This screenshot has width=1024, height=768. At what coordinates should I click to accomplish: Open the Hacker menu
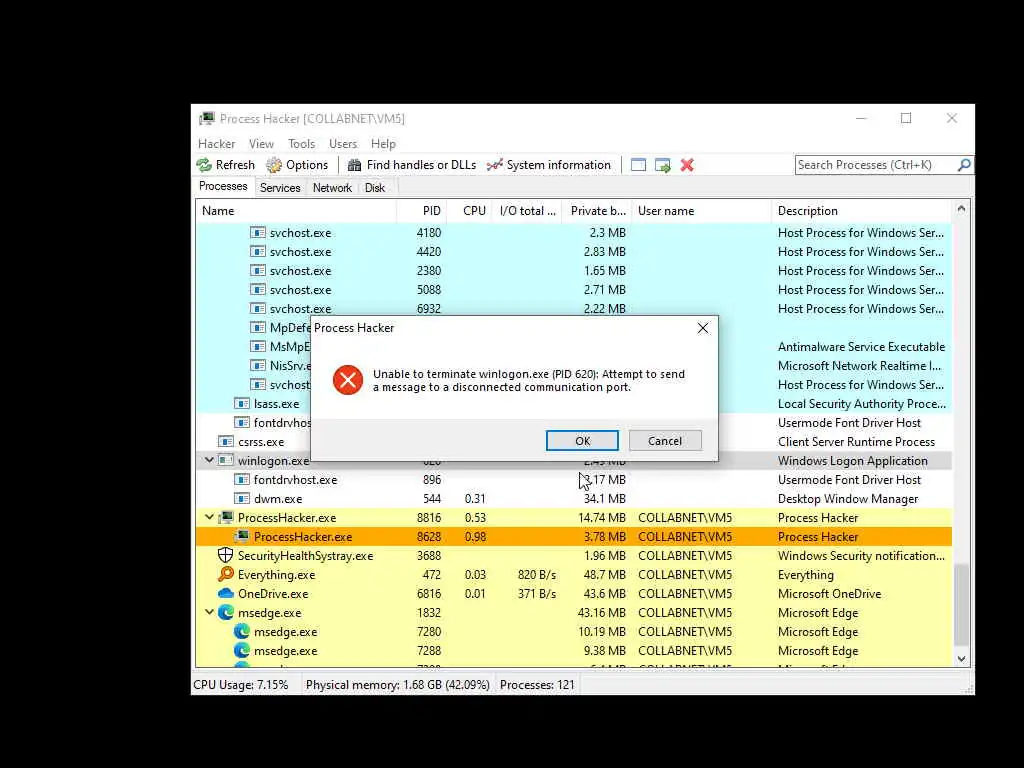tap(216, 144)
